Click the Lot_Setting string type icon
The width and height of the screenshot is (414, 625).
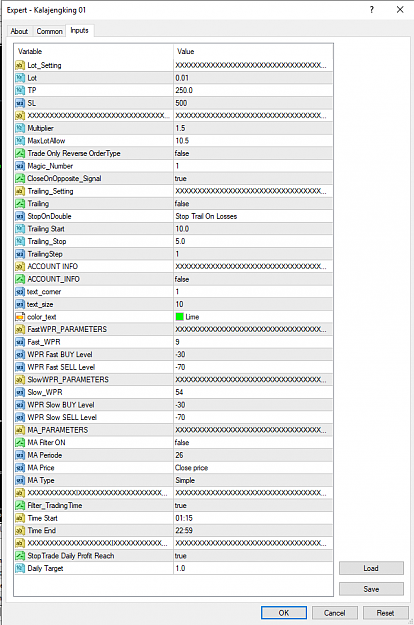click(20, 65)
